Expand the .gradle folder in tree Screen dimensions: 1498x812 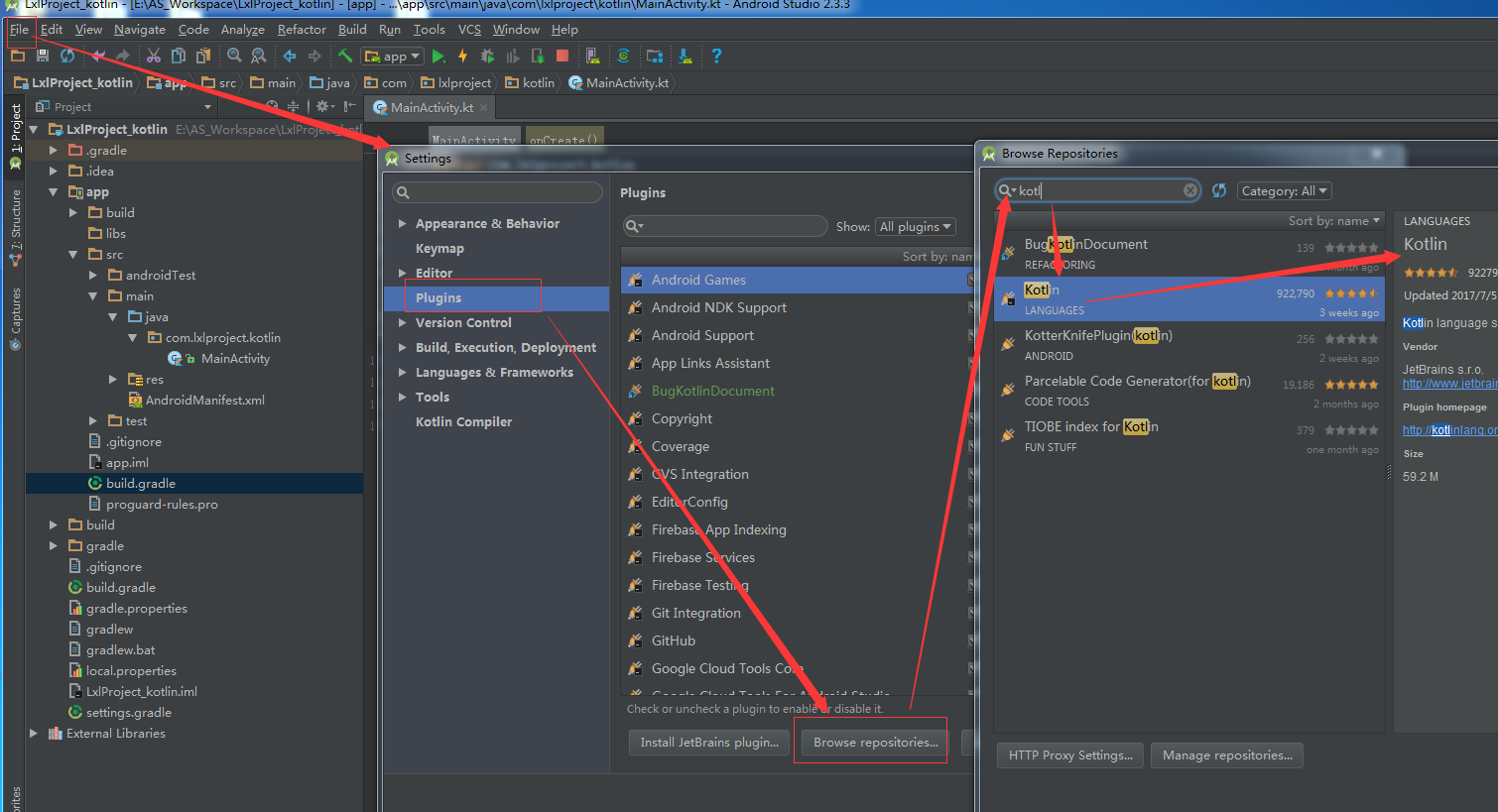(54, 150)
